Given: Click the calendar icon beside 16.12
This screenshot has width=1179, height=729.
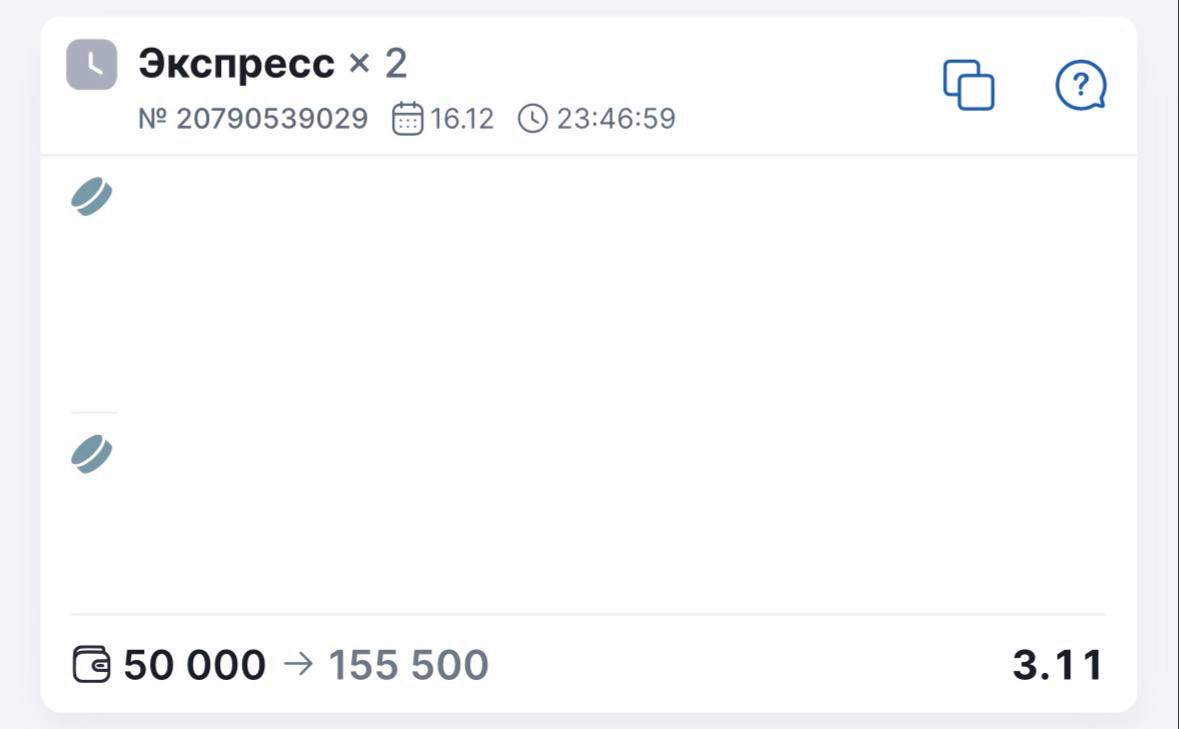Looking at the screenshot, I should click(407, 119).
